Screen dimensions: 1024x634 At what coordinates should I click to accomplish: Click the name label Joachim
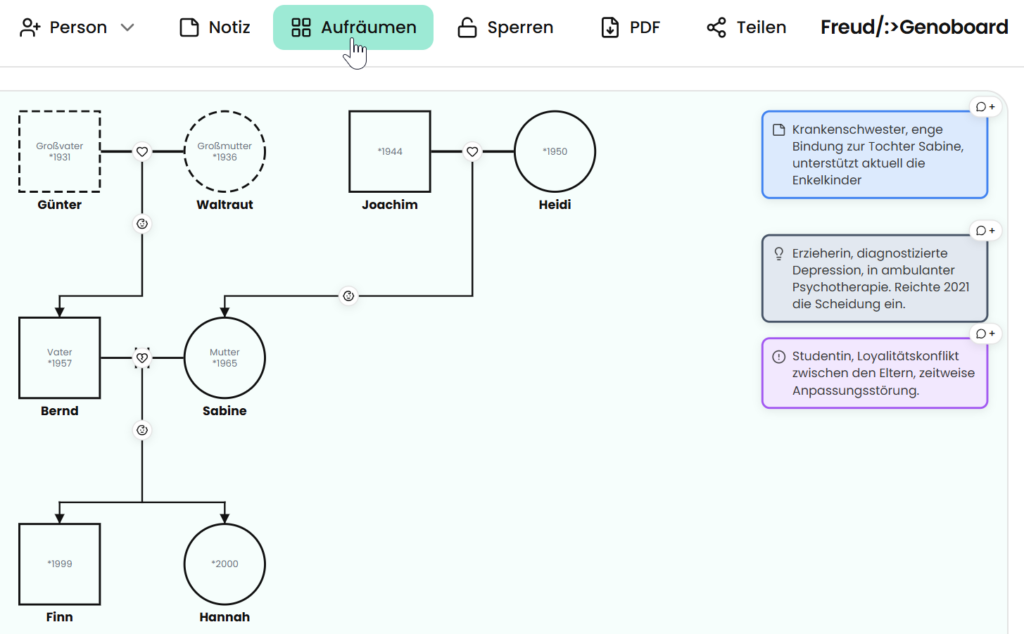(390, 205)
